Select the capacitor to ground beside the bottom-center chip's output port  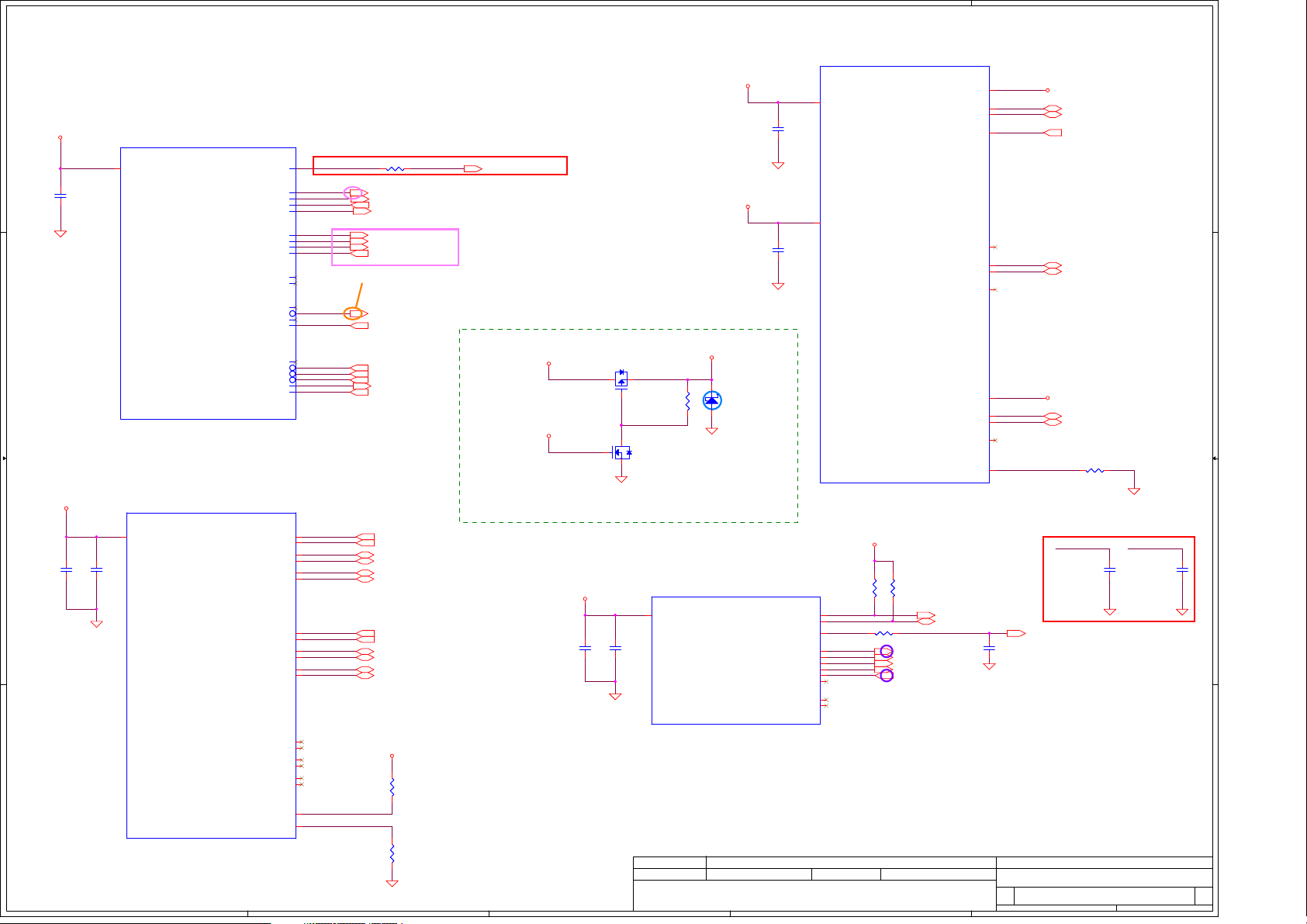pyautogui.click(x=989, y=647)
